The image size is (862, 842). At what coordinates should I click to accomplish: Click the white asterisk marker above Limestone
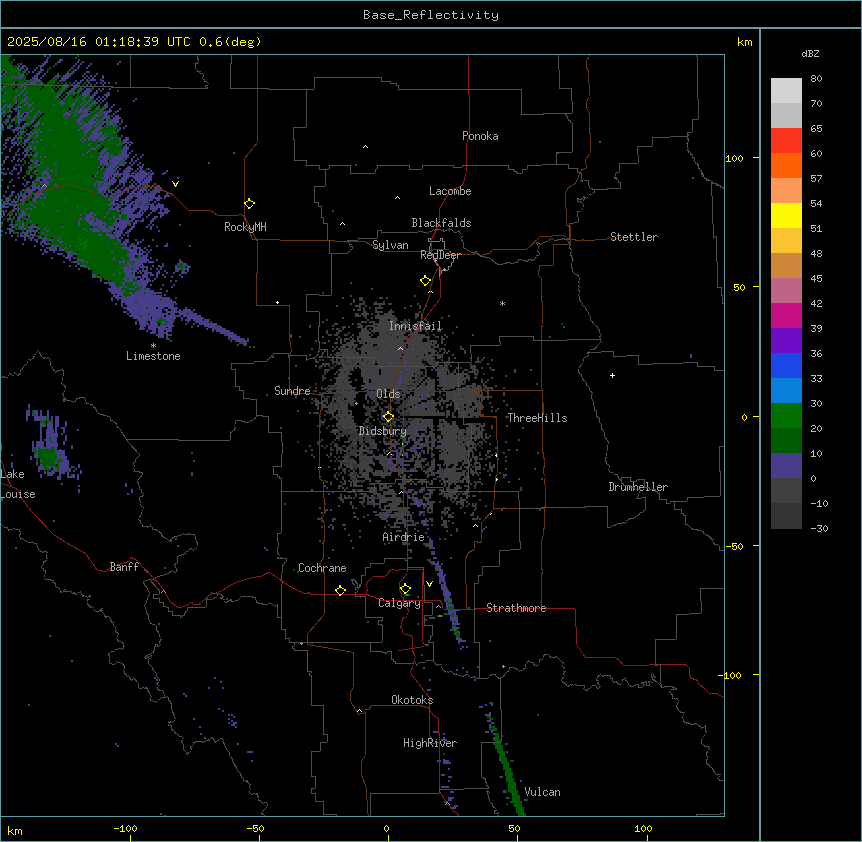tap(153, 346)
